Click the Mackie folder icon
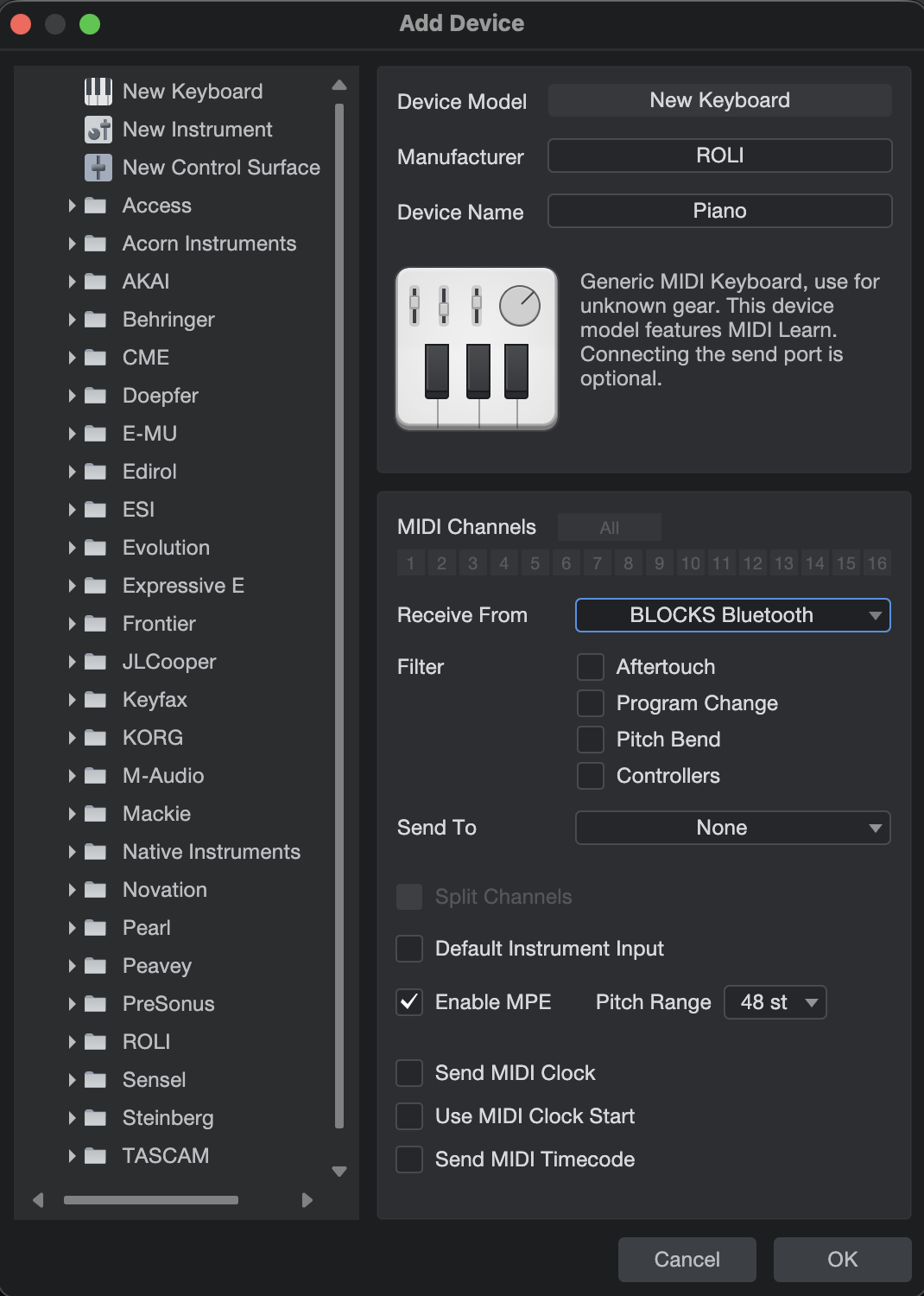The image size is (924, 1296). (x=95, y=814)
